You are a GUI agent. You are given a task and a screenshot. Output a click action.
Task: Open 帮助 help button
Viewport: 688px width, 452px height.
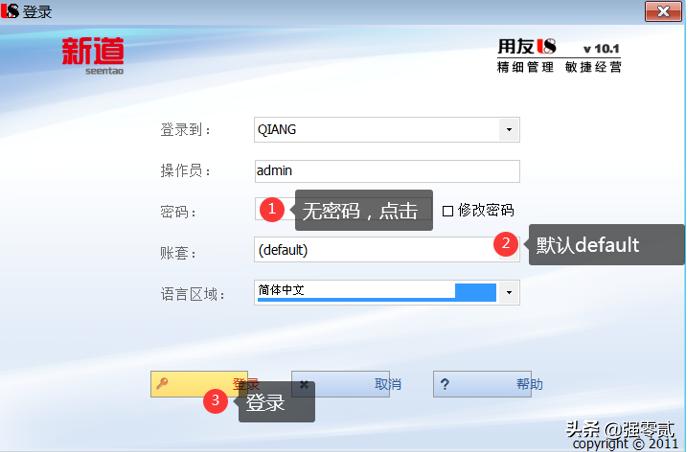(482, 384)
